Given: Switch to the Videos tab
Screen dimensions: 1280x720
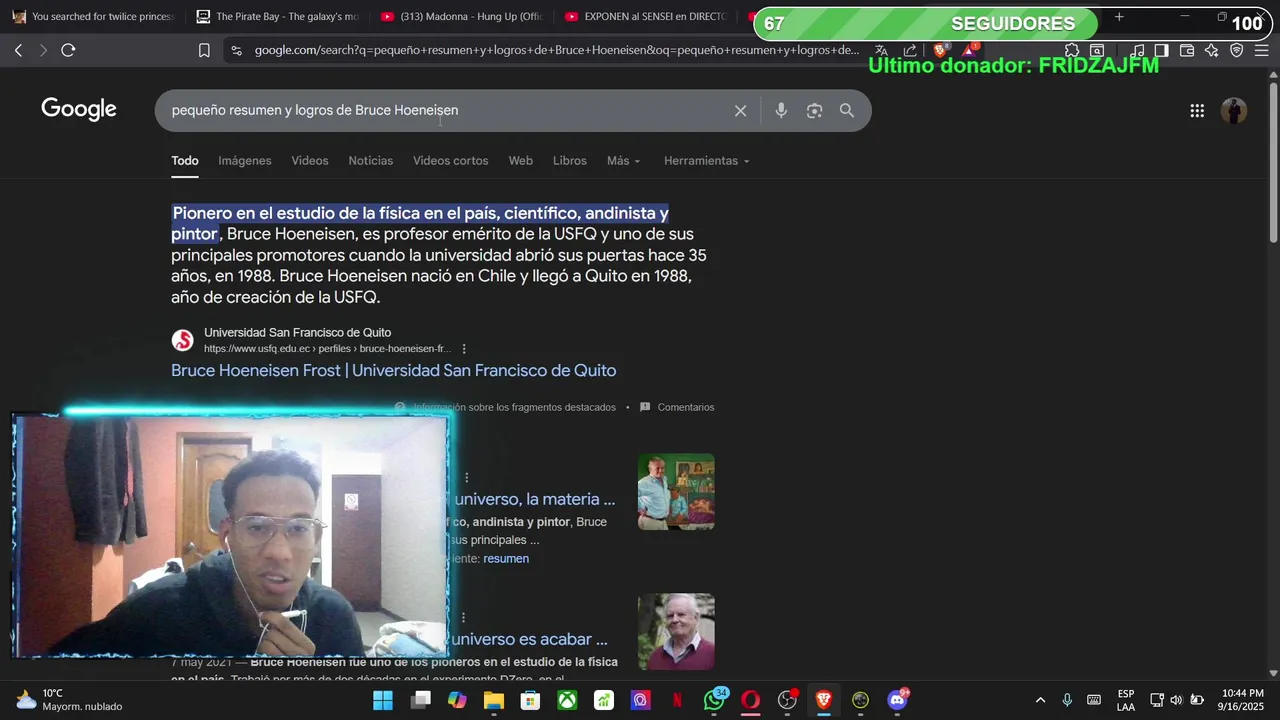Looking at the screenshot, I should [x=310, y=161].
